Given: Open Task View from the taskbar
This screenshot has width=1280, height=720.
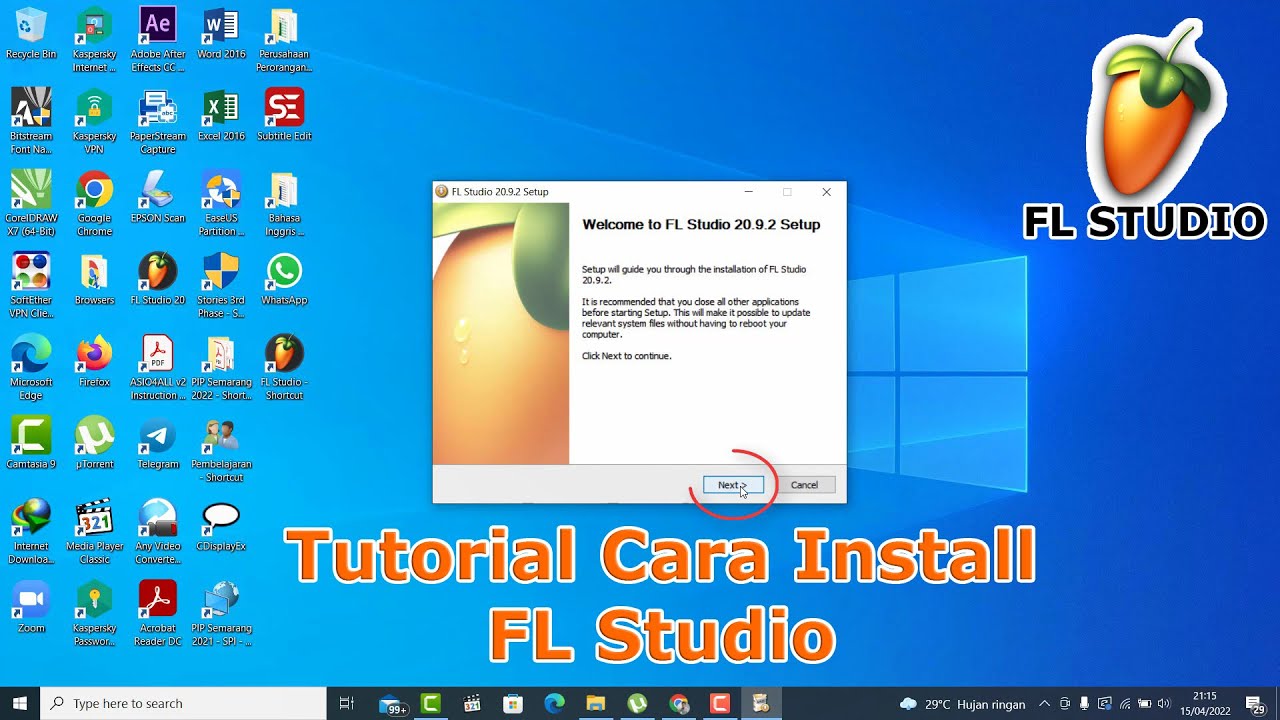Looking at the screenshot, I should 347,703.
